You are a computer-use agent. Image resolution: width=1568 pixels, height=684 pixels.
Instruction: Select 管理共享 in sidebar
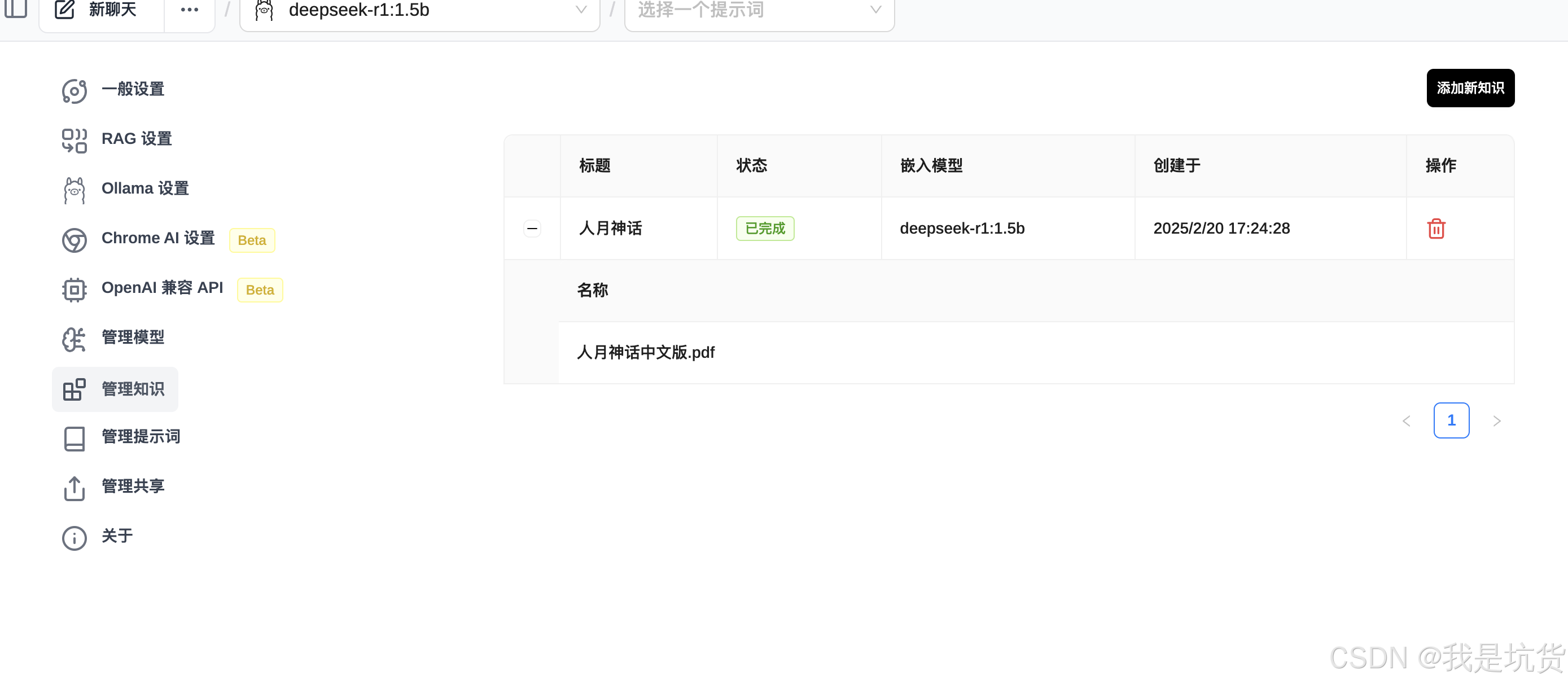pos(133,486)
